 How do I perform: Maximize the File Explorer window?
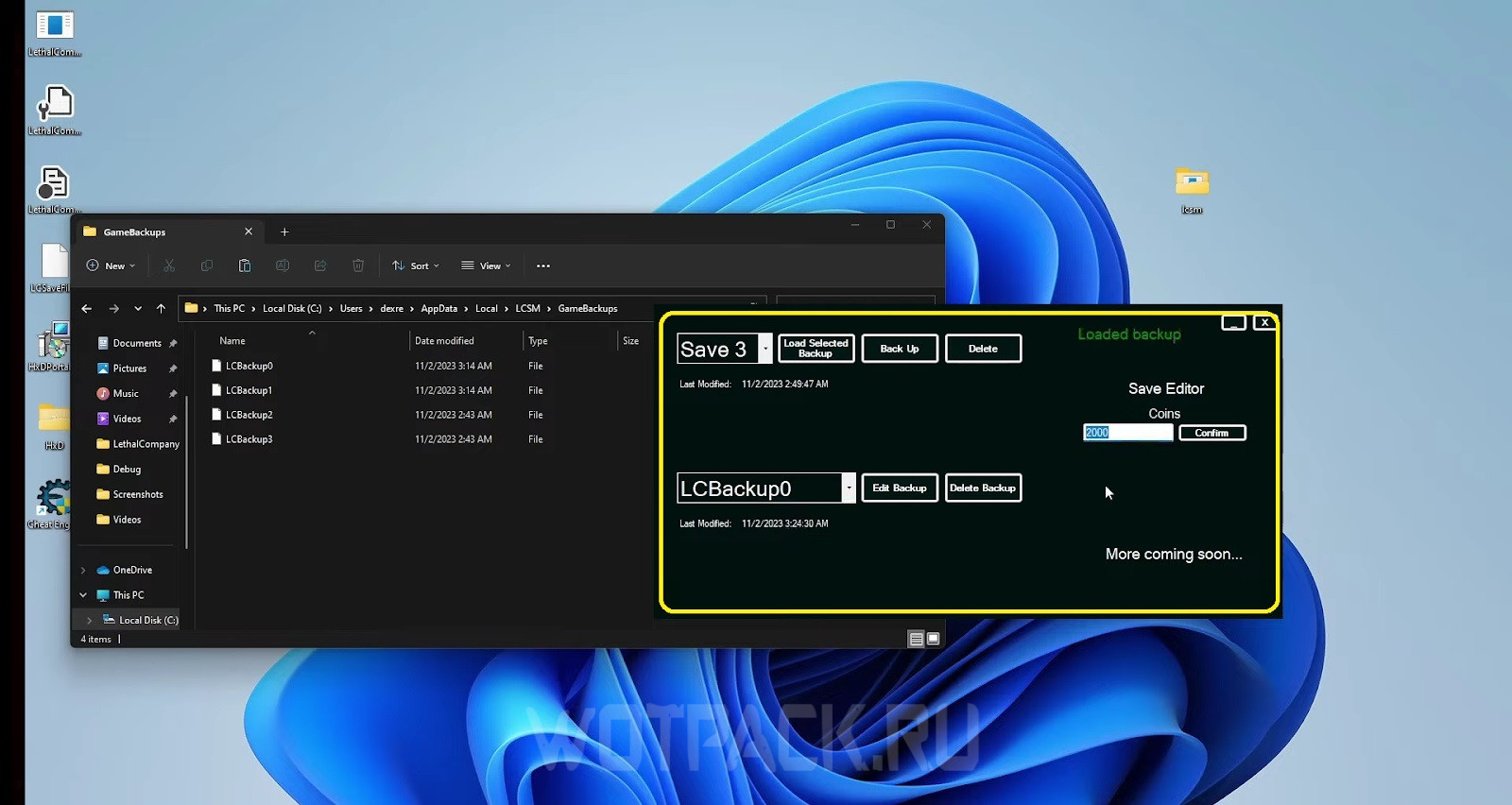(890, 225)
